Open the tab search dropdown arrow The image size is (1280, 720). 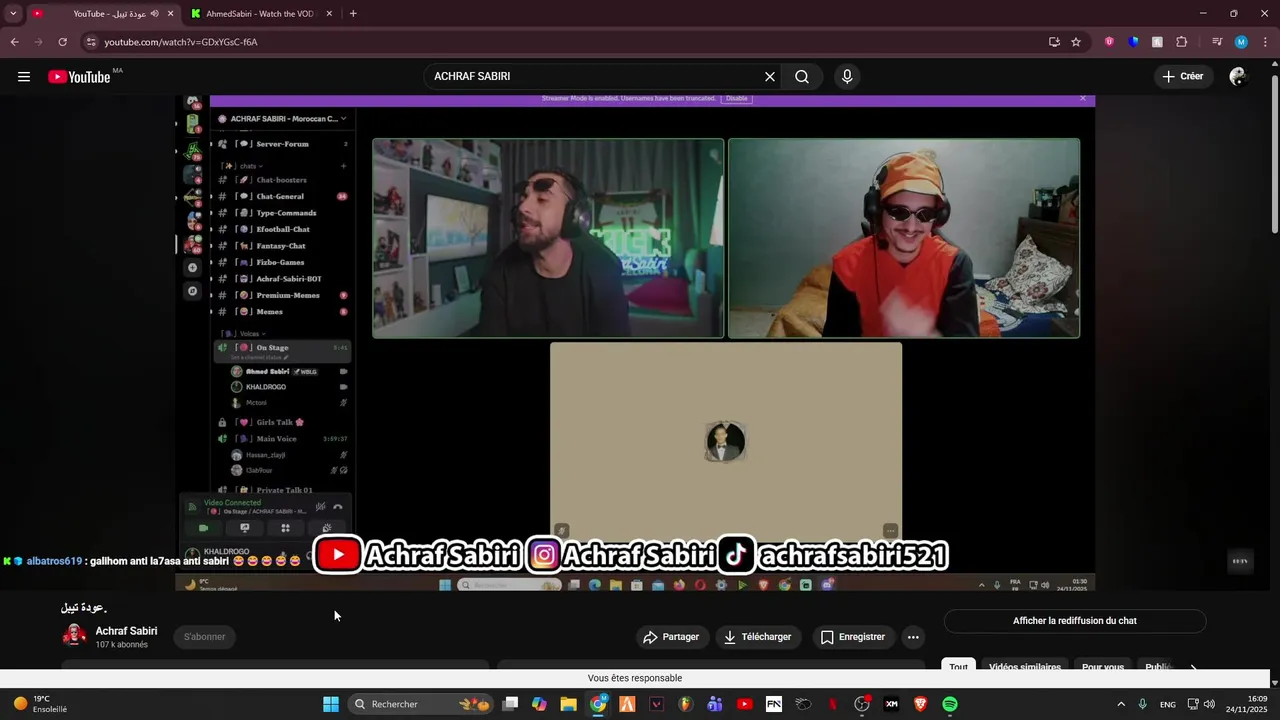13,14
